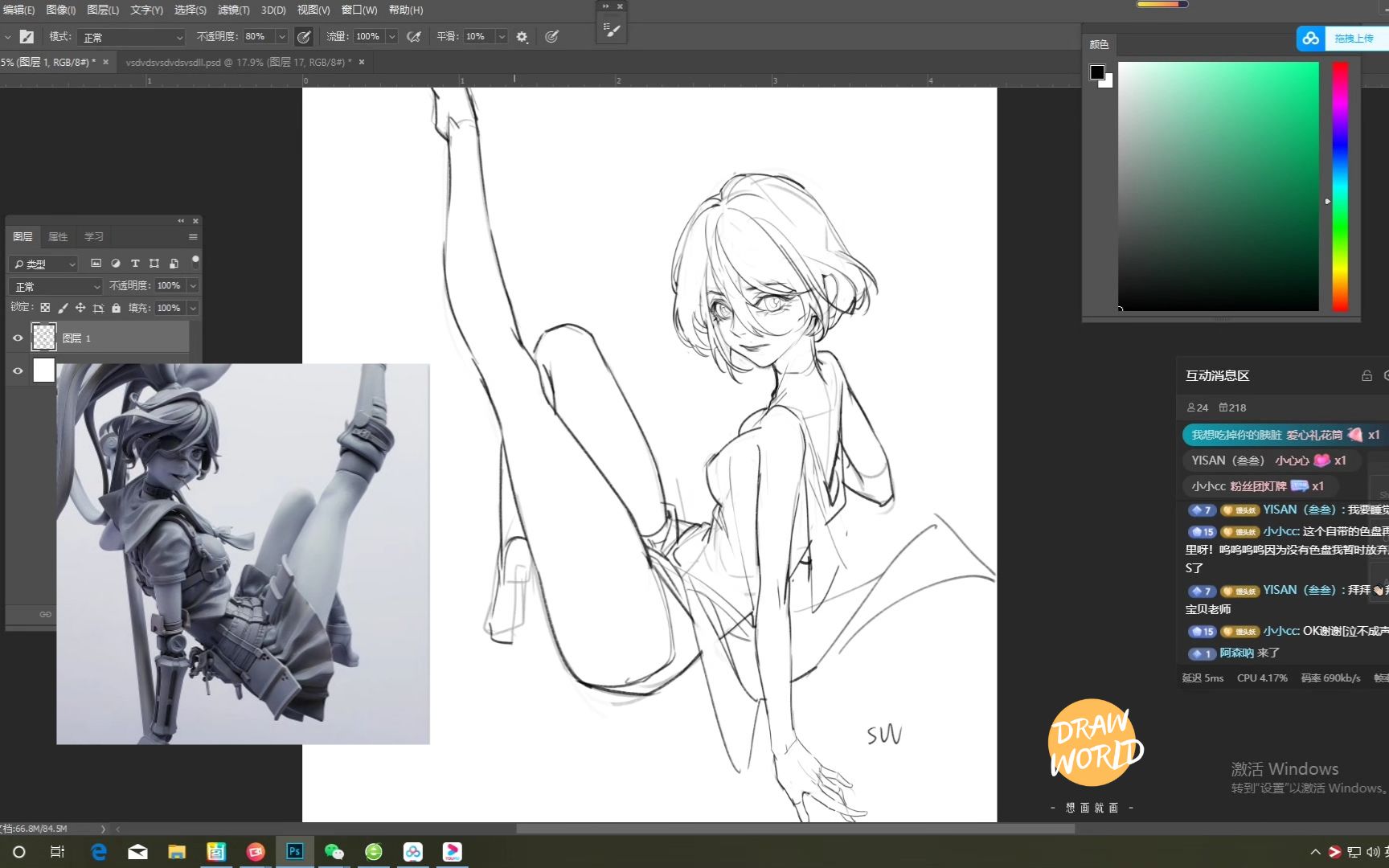Select 图层 1 layer thumbnail

[x=43, y=338]
